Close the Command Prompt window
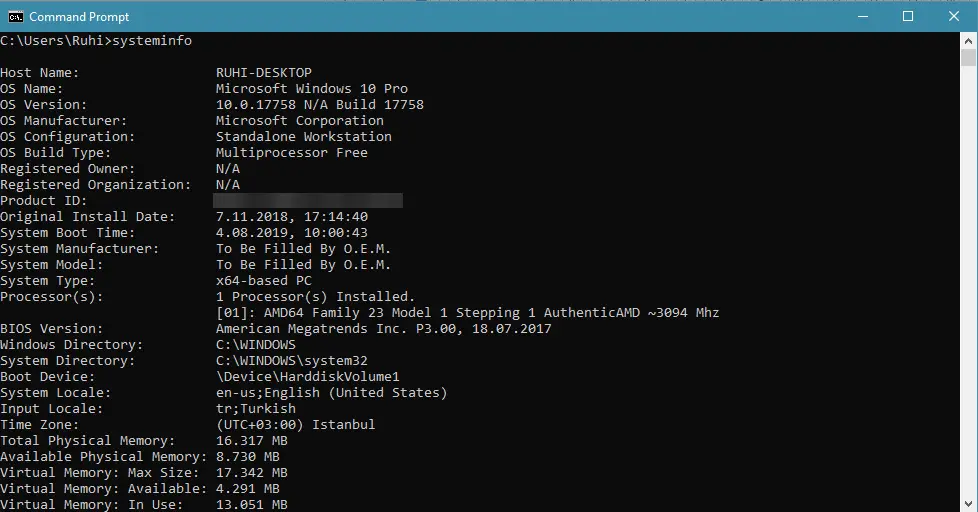Viewport: 978px width, 512px height. point(954,17)
